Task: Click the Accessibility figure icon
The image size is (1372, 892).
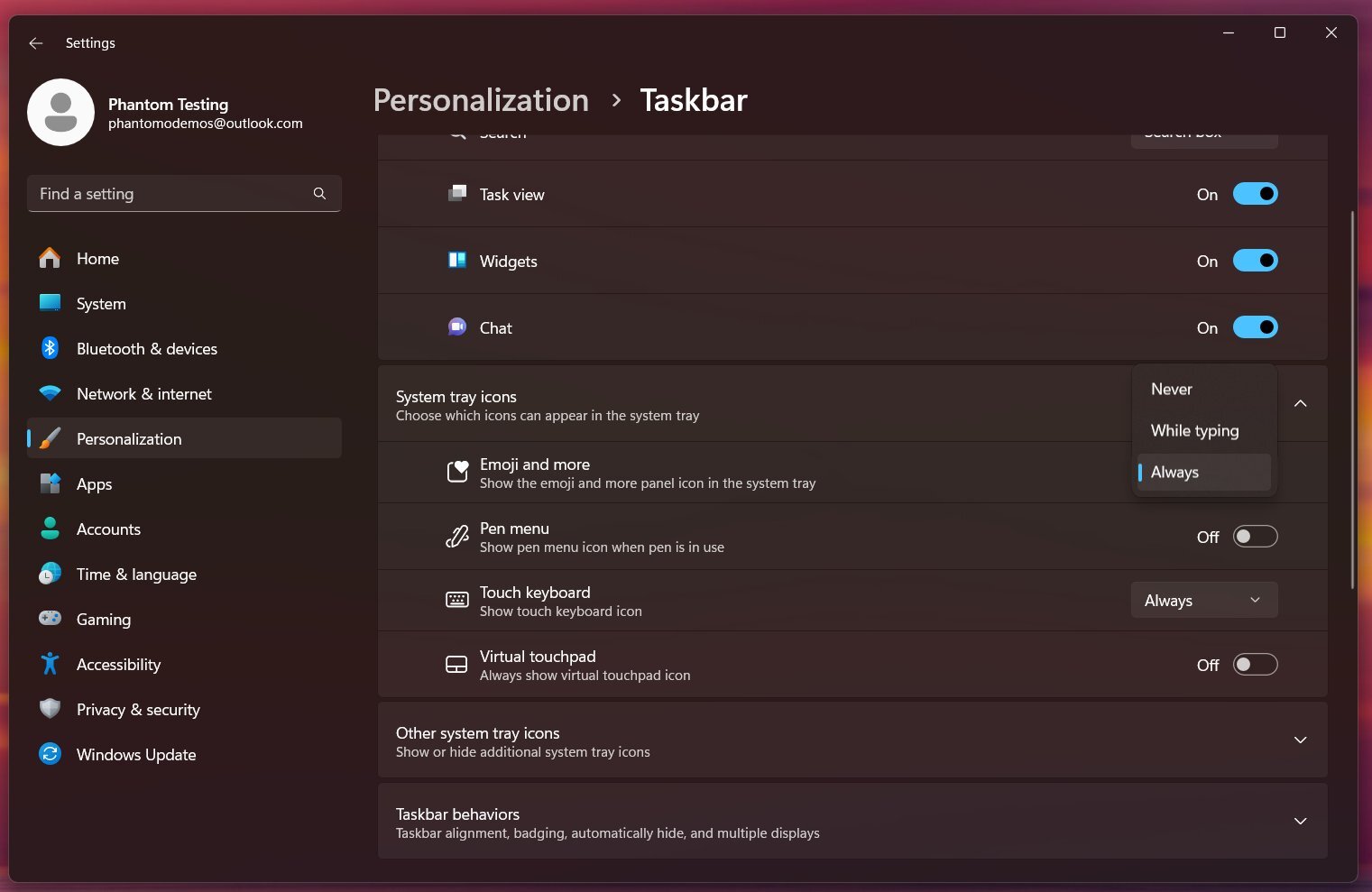Action: [x=51, y=664]
